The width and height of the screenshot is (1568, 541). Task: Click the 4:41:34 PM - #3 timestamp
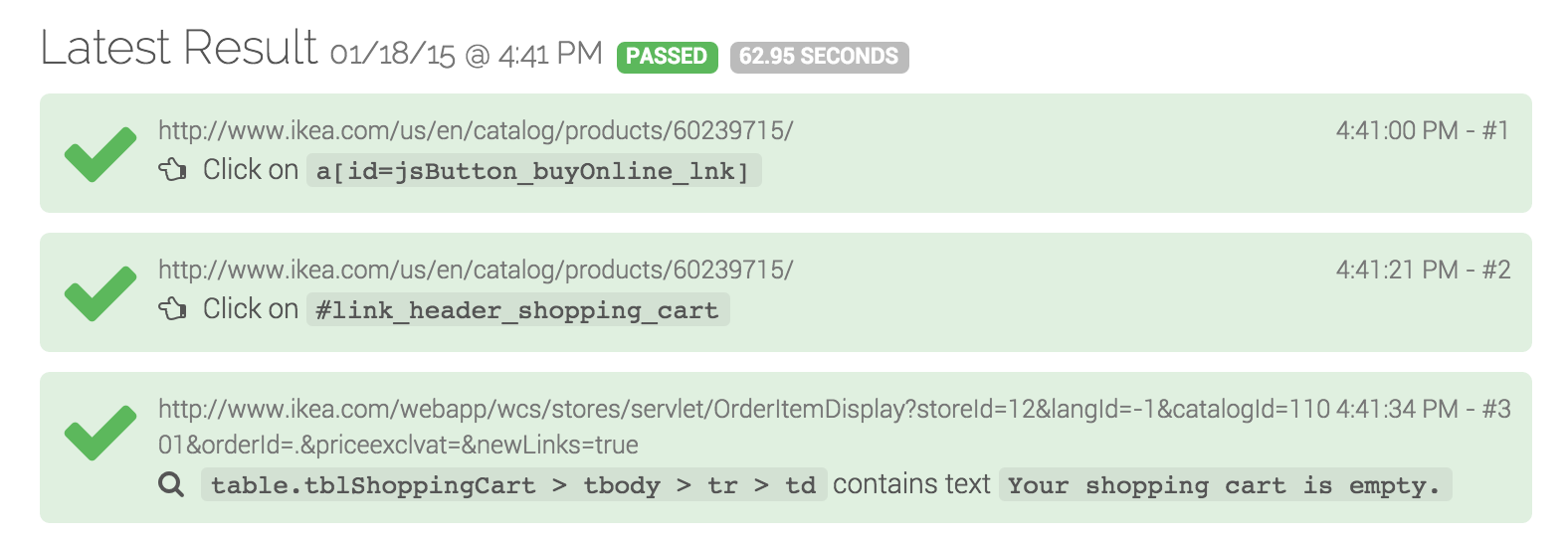[1423, 409]
